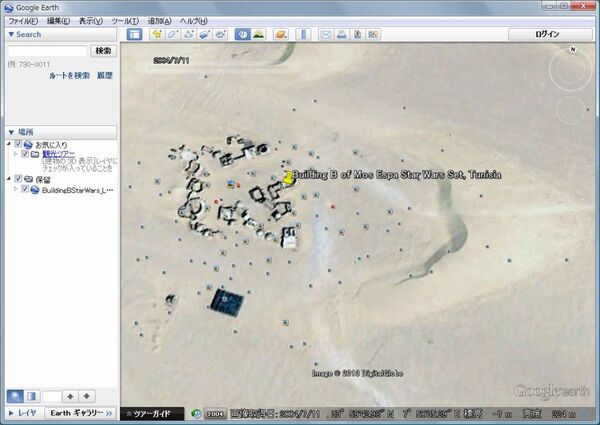Click the move joystick navigation control
Image resolution: width=600 pixels, height=425 pixels.
pyautogui.click(x=571, y=110)
